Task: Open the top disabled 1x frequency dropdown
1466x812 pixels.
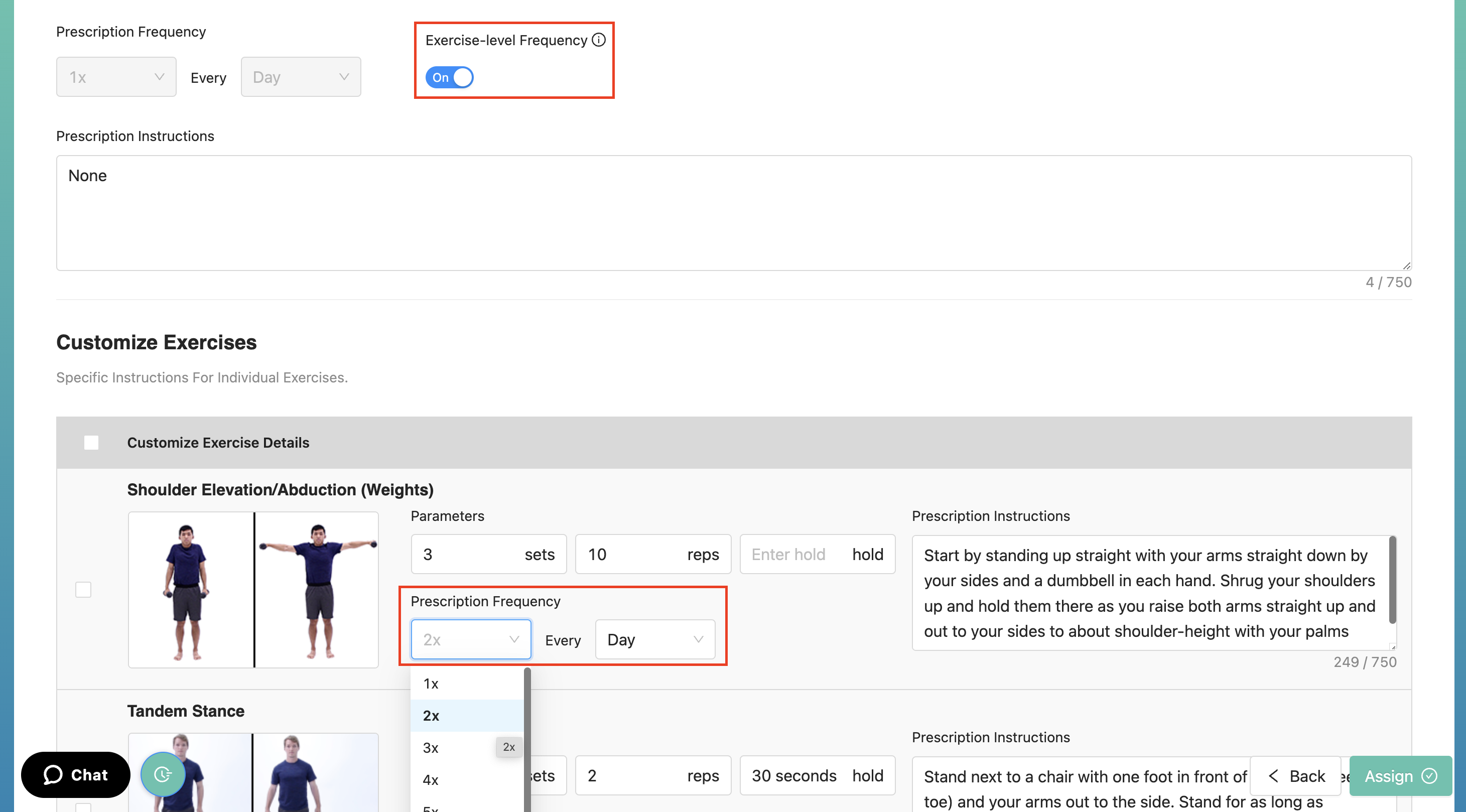Action: pyautogui.click(x=116, y=77)
